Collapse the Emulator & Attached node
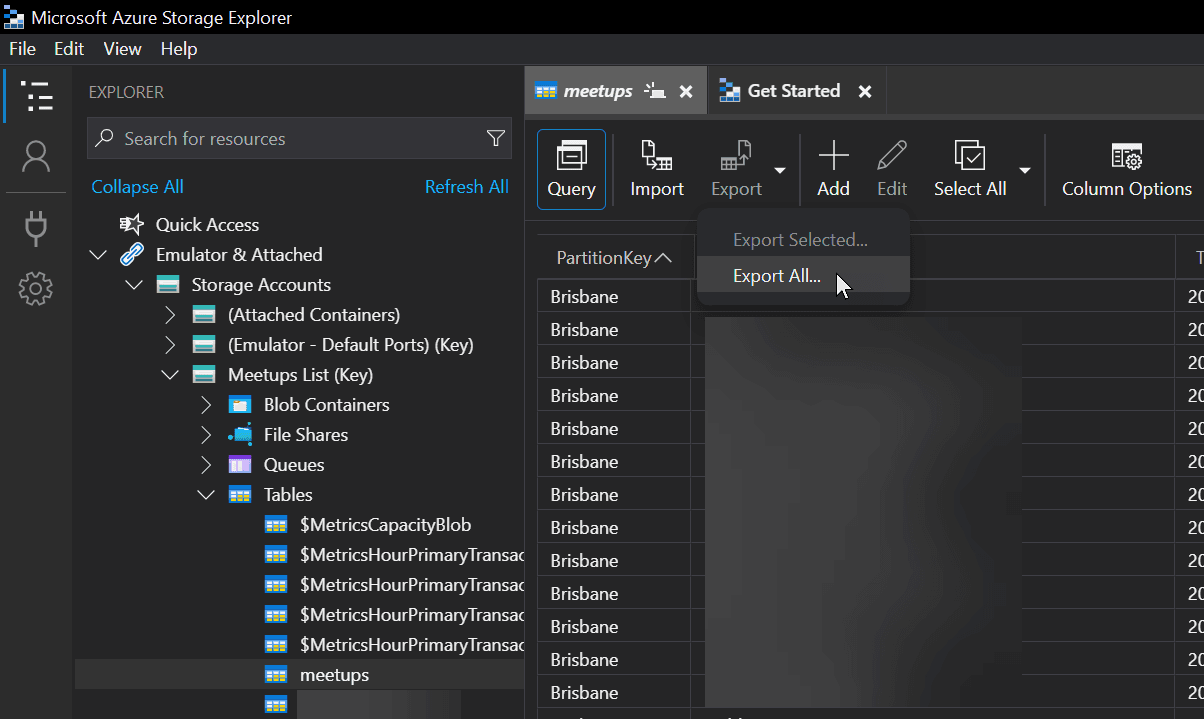Viewport: 1204px width, 719px height. pyautogui.click(x=98, y=255)
